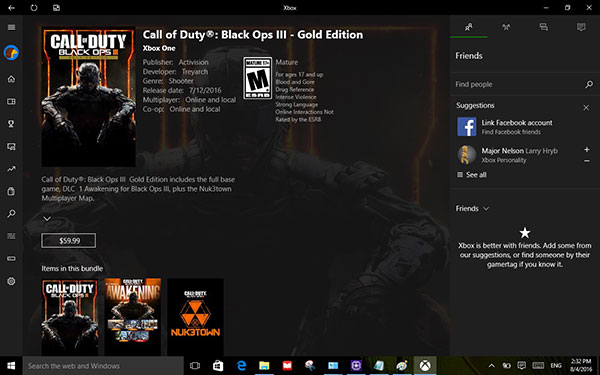This screenshot has height=375, width=600.
Task: Open the sidebar search magnifier icon
Action: point(11,214)
